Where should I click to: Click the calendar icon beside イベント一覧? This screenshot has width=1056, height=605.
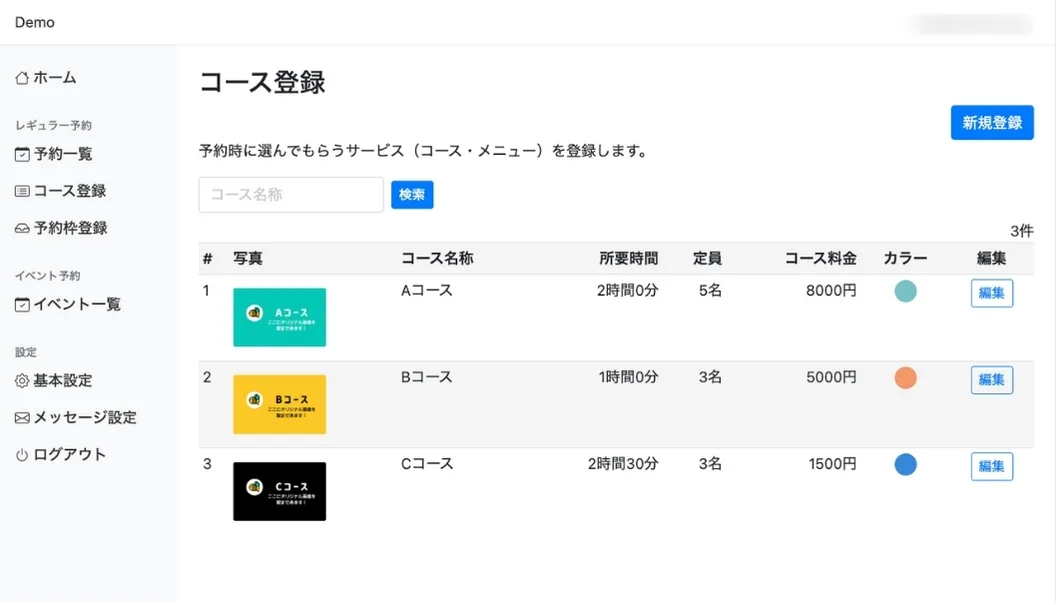[22, 305]
